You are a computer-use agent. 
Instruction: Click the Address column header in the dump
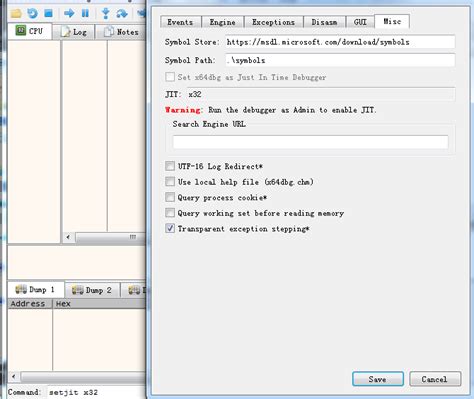30,304
